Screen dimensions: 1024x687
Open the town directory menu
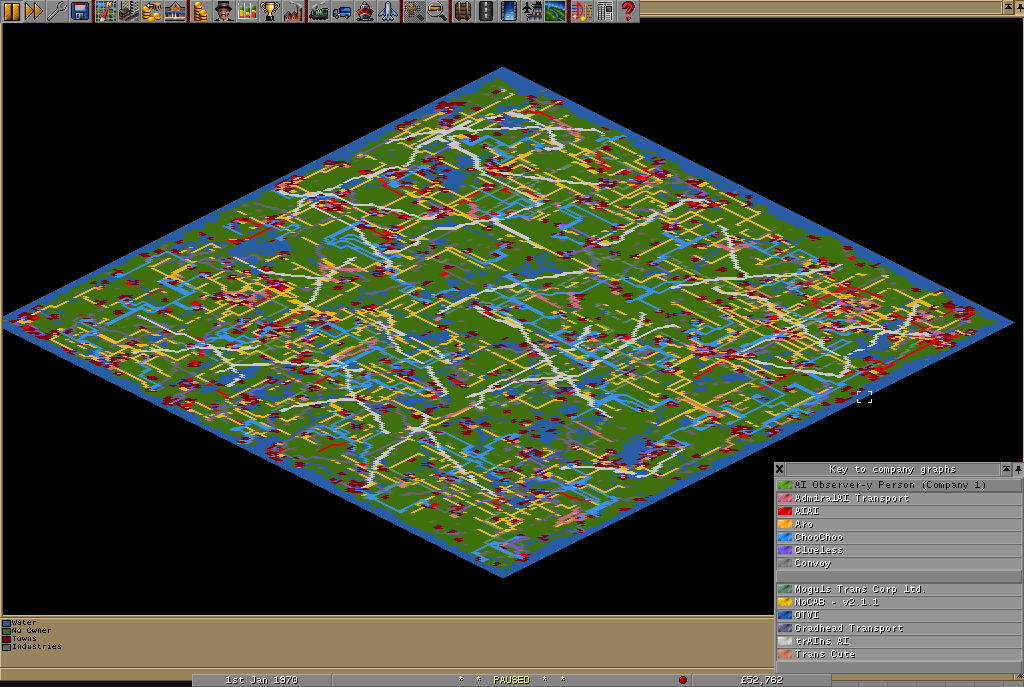[129, 11]
